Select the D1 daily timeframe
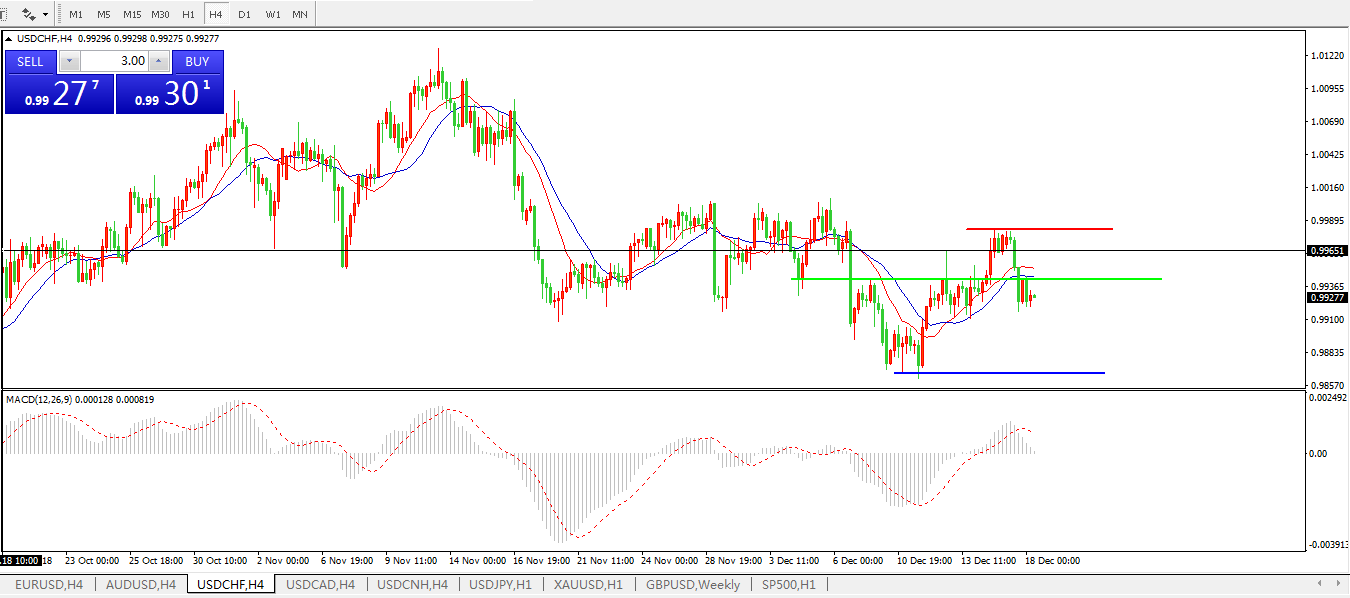 click(x=244, y=15)
